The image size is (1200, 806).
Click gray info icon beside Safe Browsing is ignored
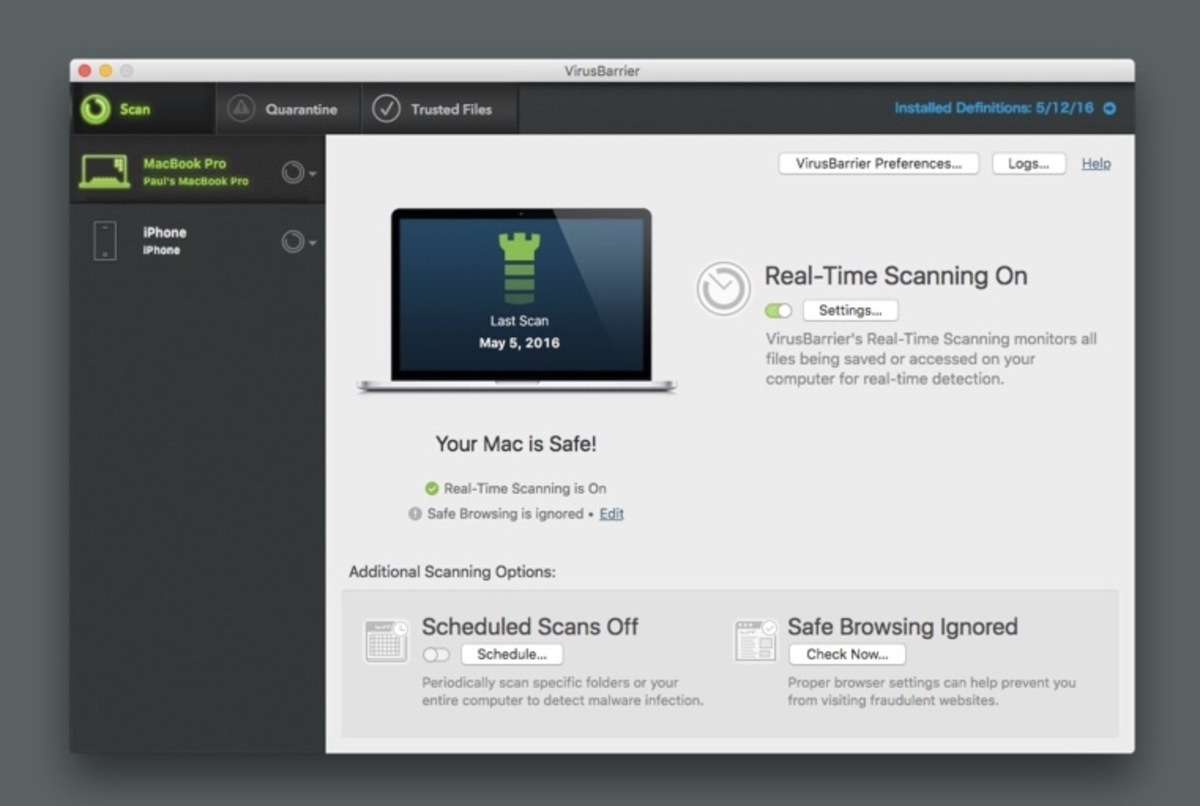[x=415, y=514]
